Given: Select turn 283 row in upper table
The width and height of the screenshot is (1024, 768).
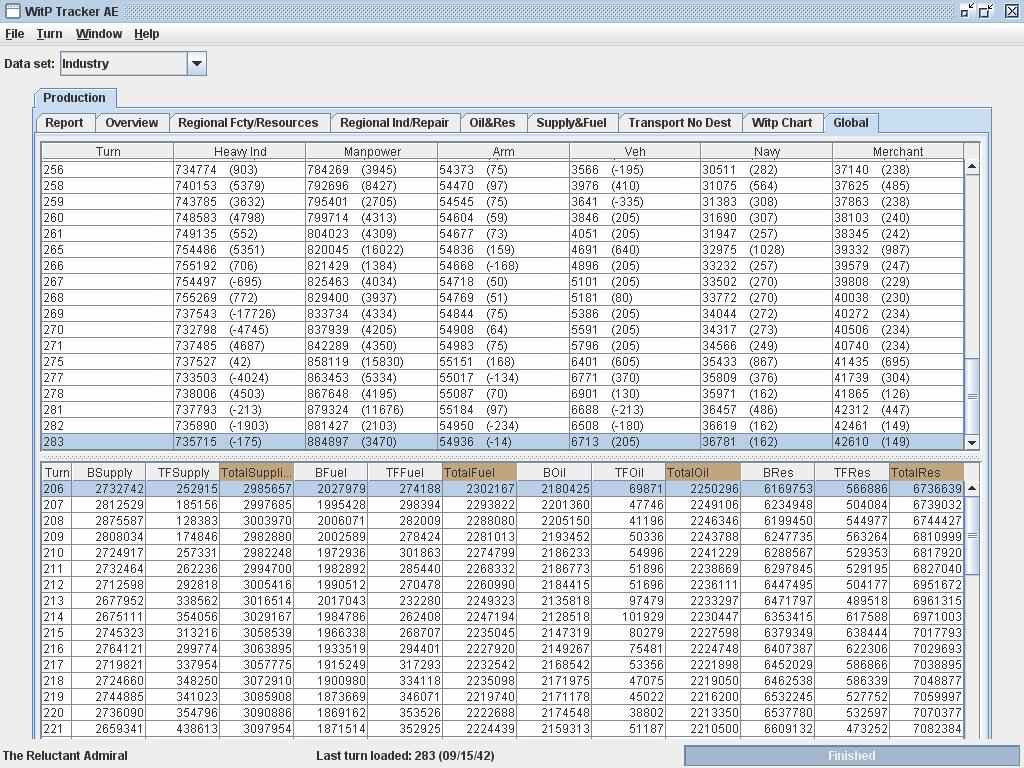Looking at the screenshot, I should point(503,442).
